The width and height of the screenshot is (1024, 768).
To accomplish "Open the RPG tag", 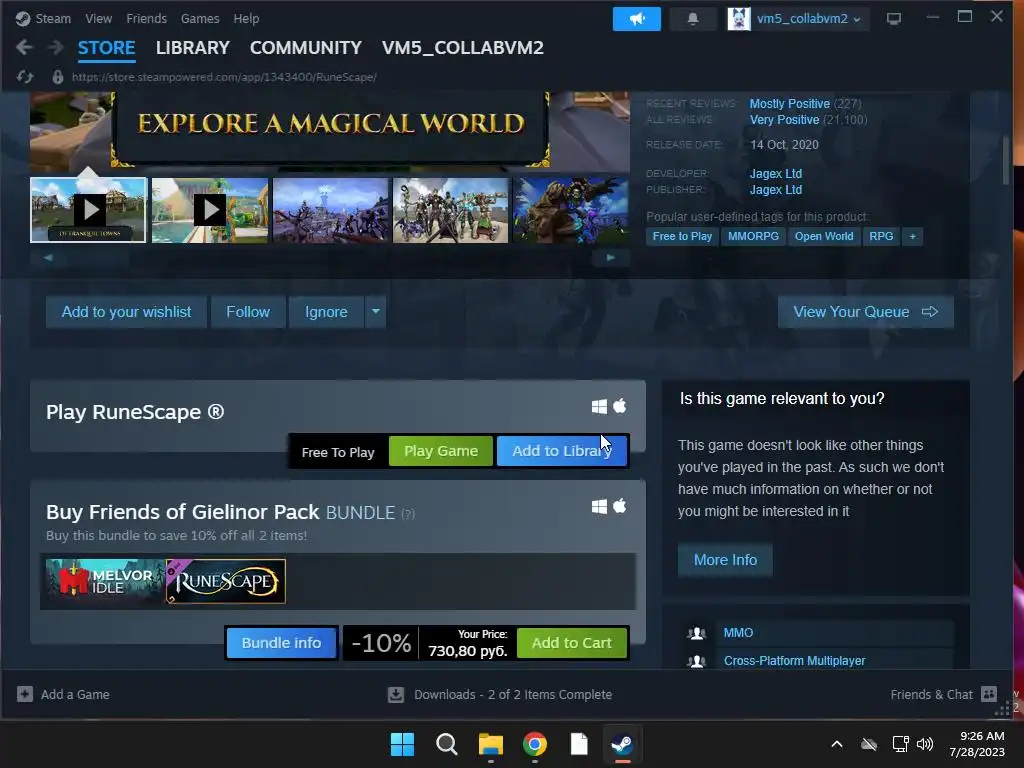I will point(881,236).
